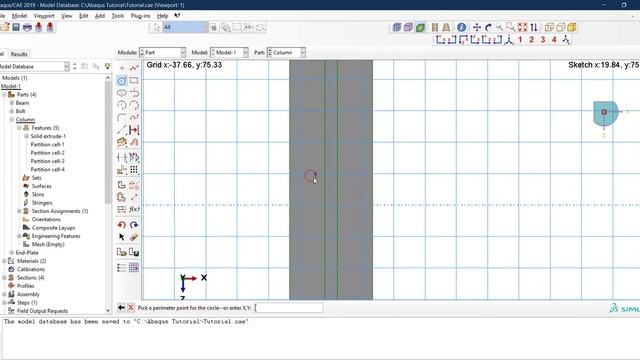This screenshot has height=360, width=640.
Task: Expand Section Assignments (1) node
Action: tap(19, 211)
